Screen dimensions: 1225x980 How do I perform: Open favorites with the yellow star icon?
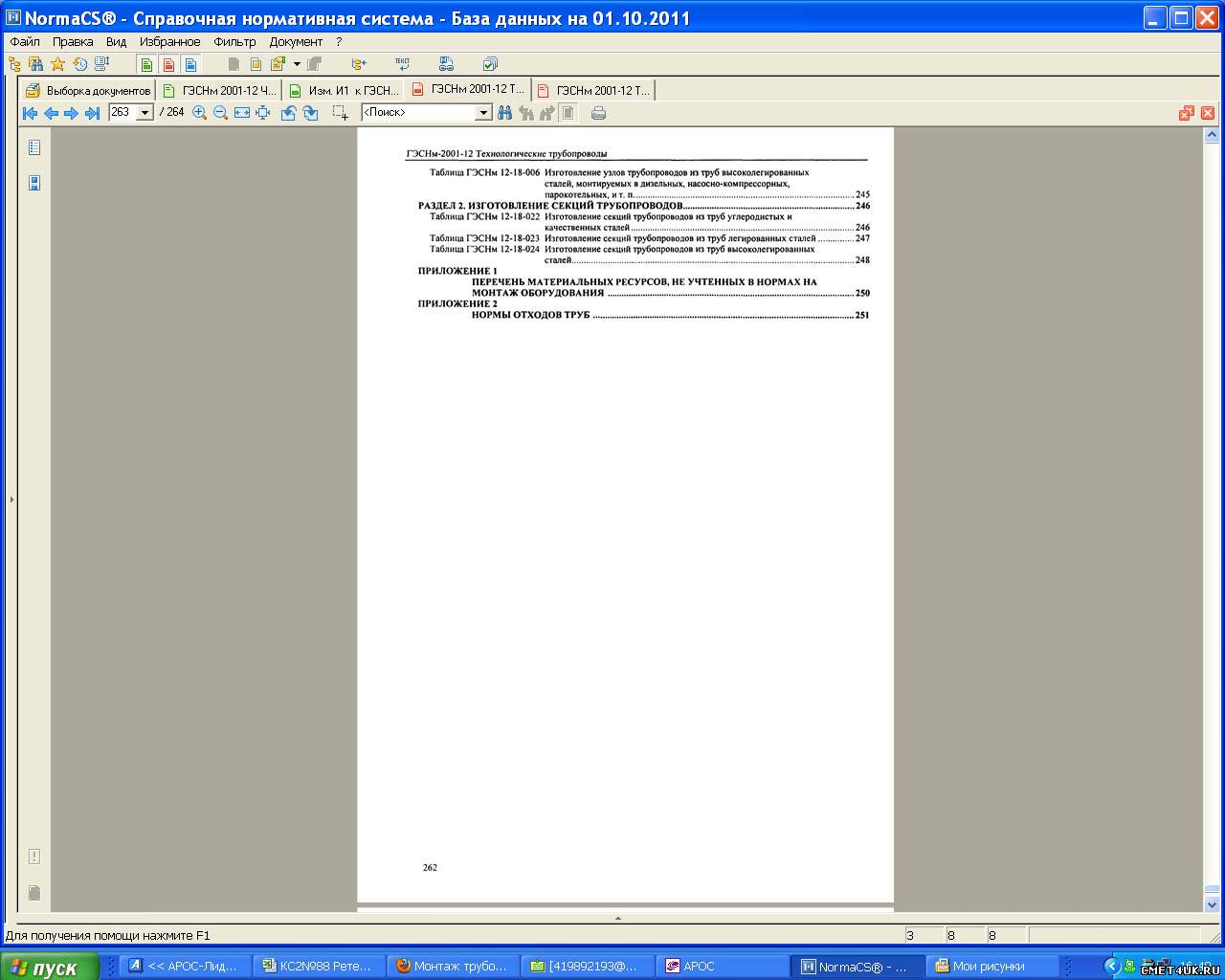pos(57,64)
